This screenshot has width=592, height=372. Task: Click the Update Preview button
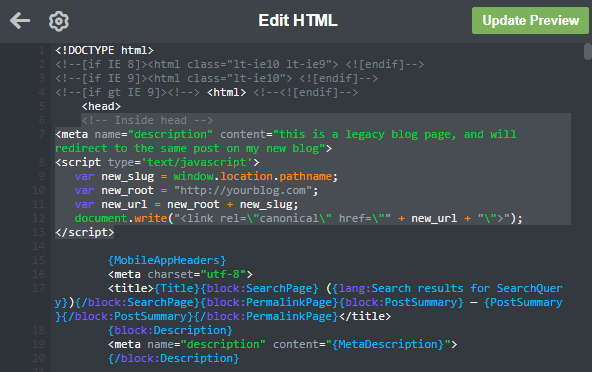coord(530,20)
